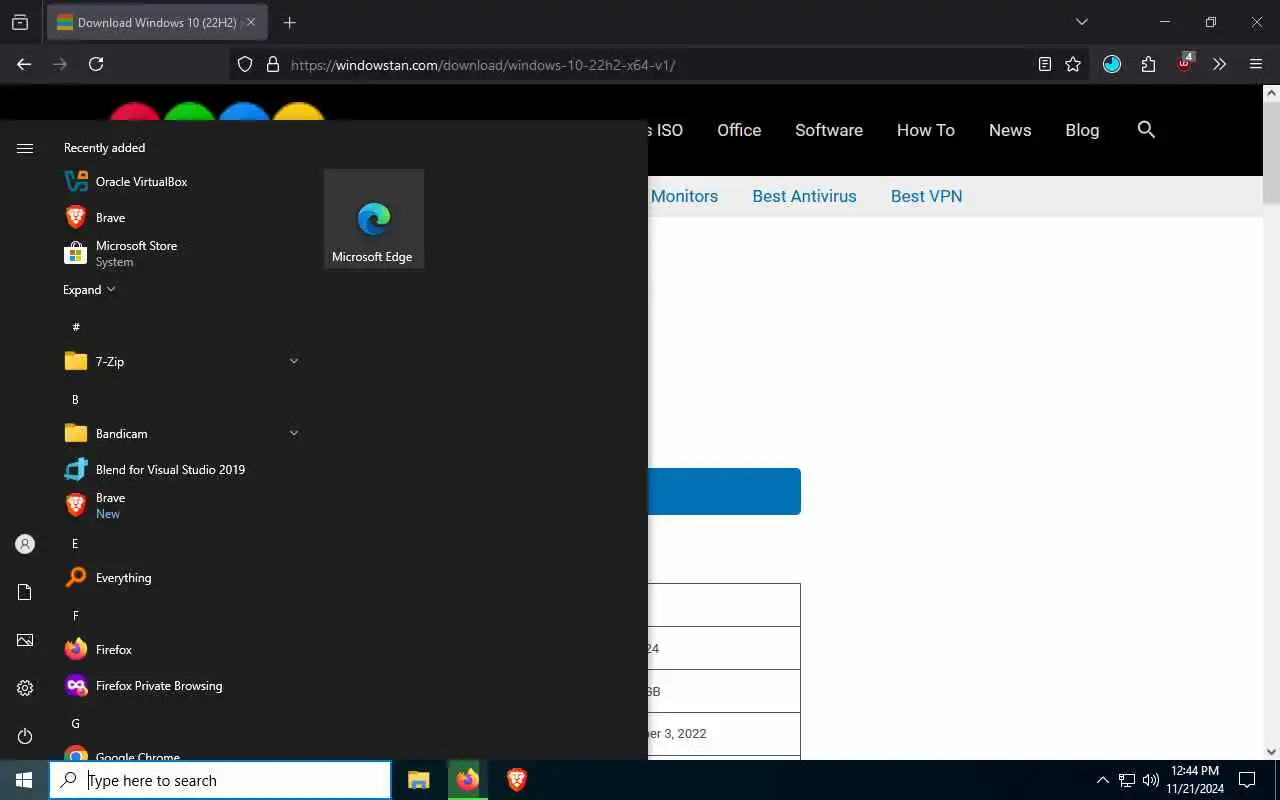Switch to Firefox on the taskbar
This screenshot has height=800, width=1280.
(x=468, y=780)
